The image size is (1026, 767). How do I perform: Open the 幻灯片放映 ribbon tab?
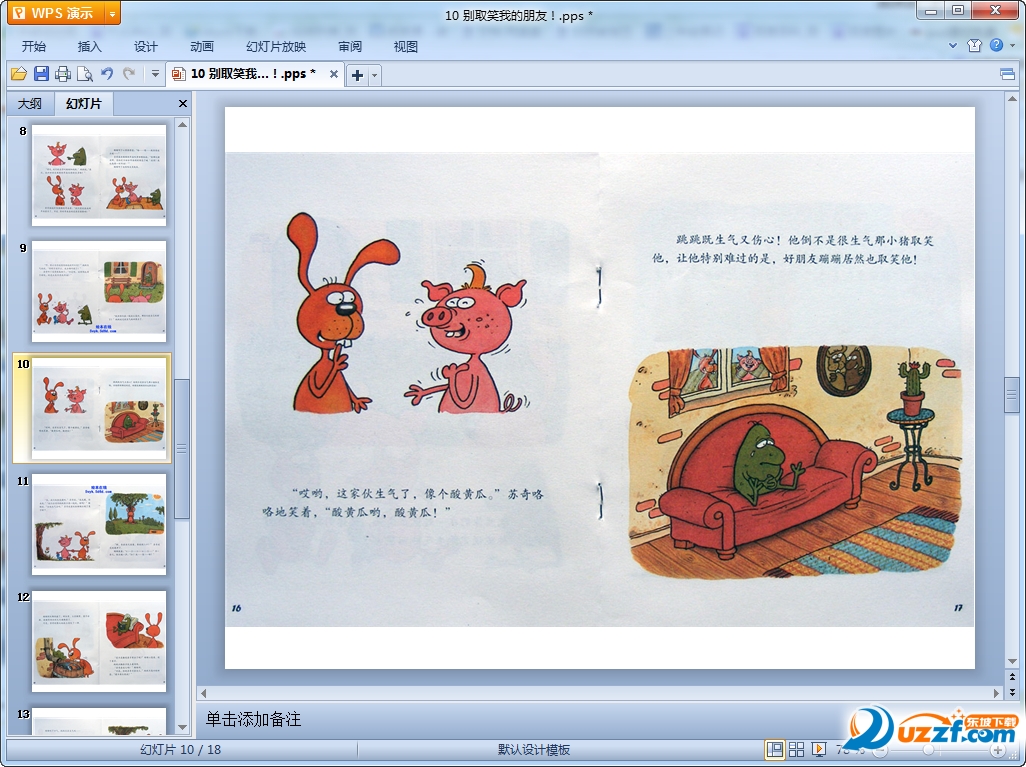[x=275, y=46]
